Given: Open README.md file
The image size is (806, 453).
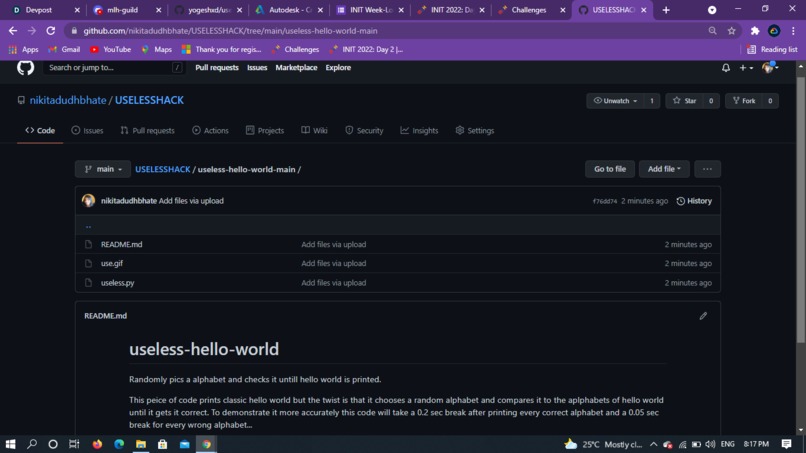Looking at the screenshot, I should [121, 244].
